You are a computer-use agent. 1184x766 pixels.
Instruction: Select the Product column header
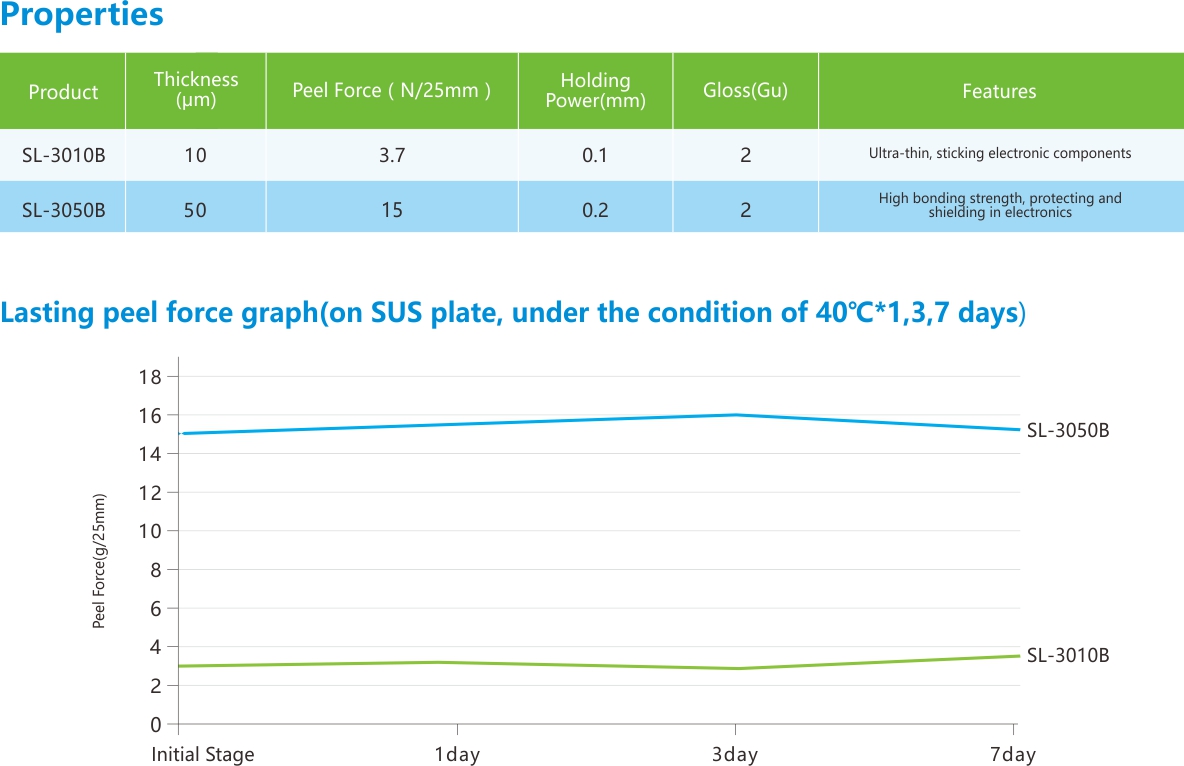coord(63,92)
